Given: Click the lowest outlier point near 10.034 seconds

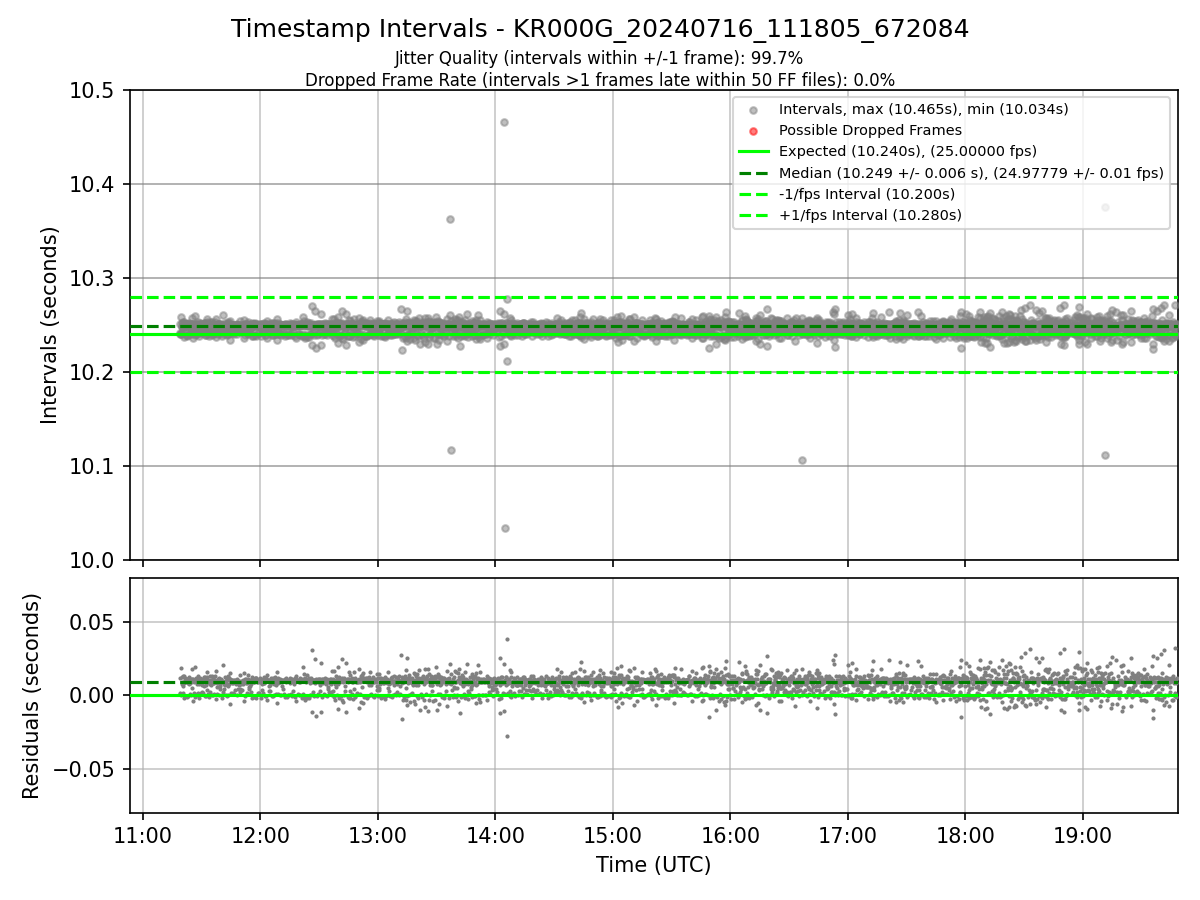Looking at the screenshot, I should click(x=505, y=528).
